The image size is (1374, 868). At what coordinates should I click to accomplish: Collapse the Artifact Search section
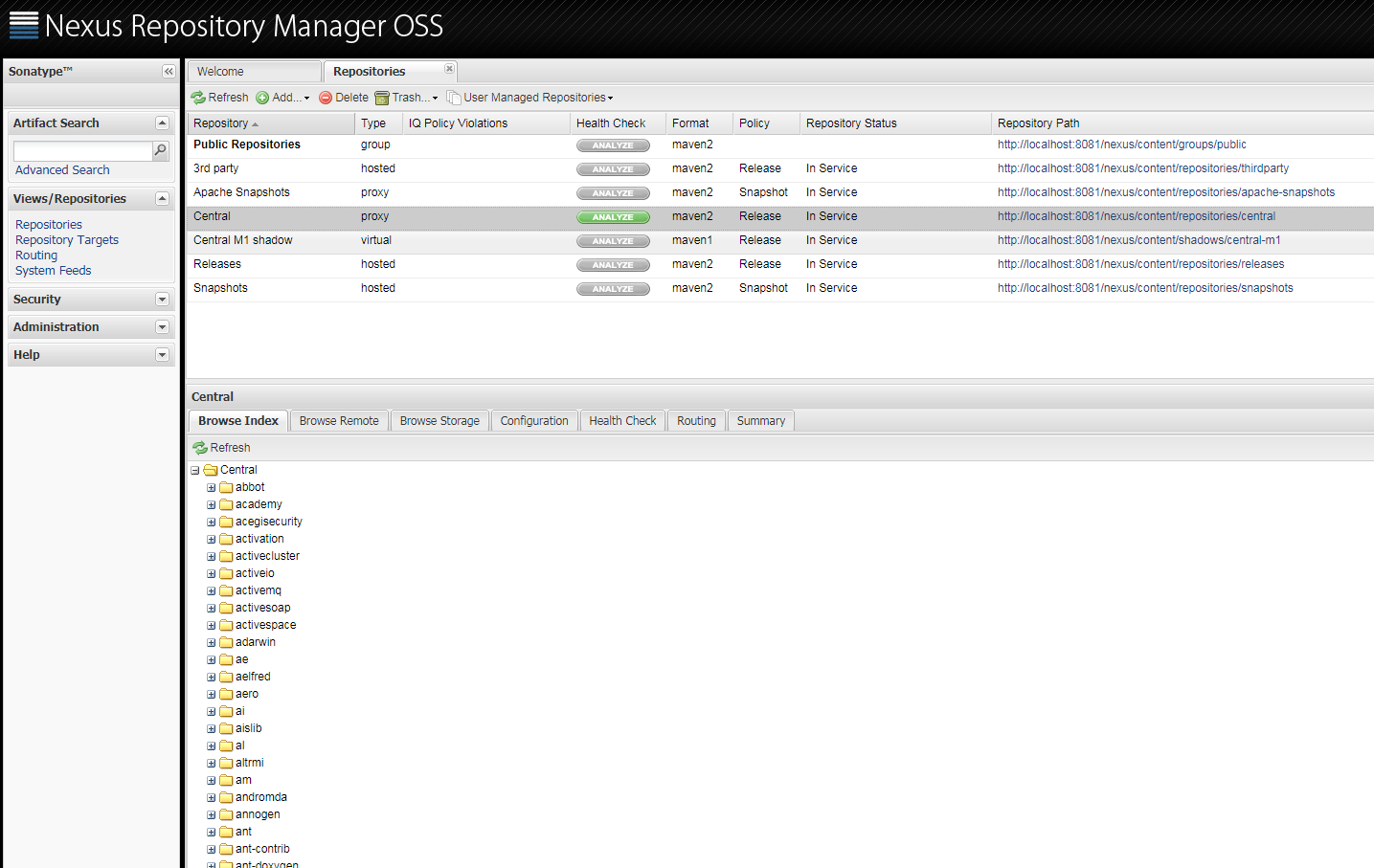[x=162, y=123]
